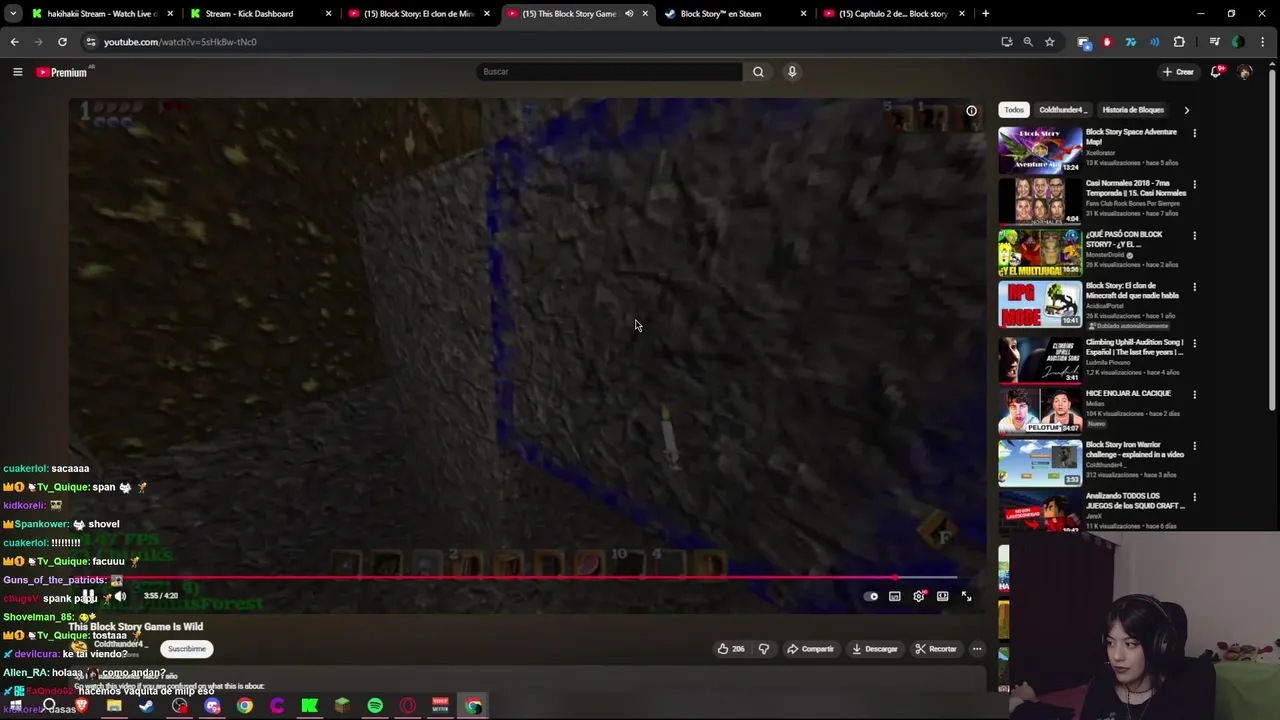Click the YouTube search input field

click(609, 72)
